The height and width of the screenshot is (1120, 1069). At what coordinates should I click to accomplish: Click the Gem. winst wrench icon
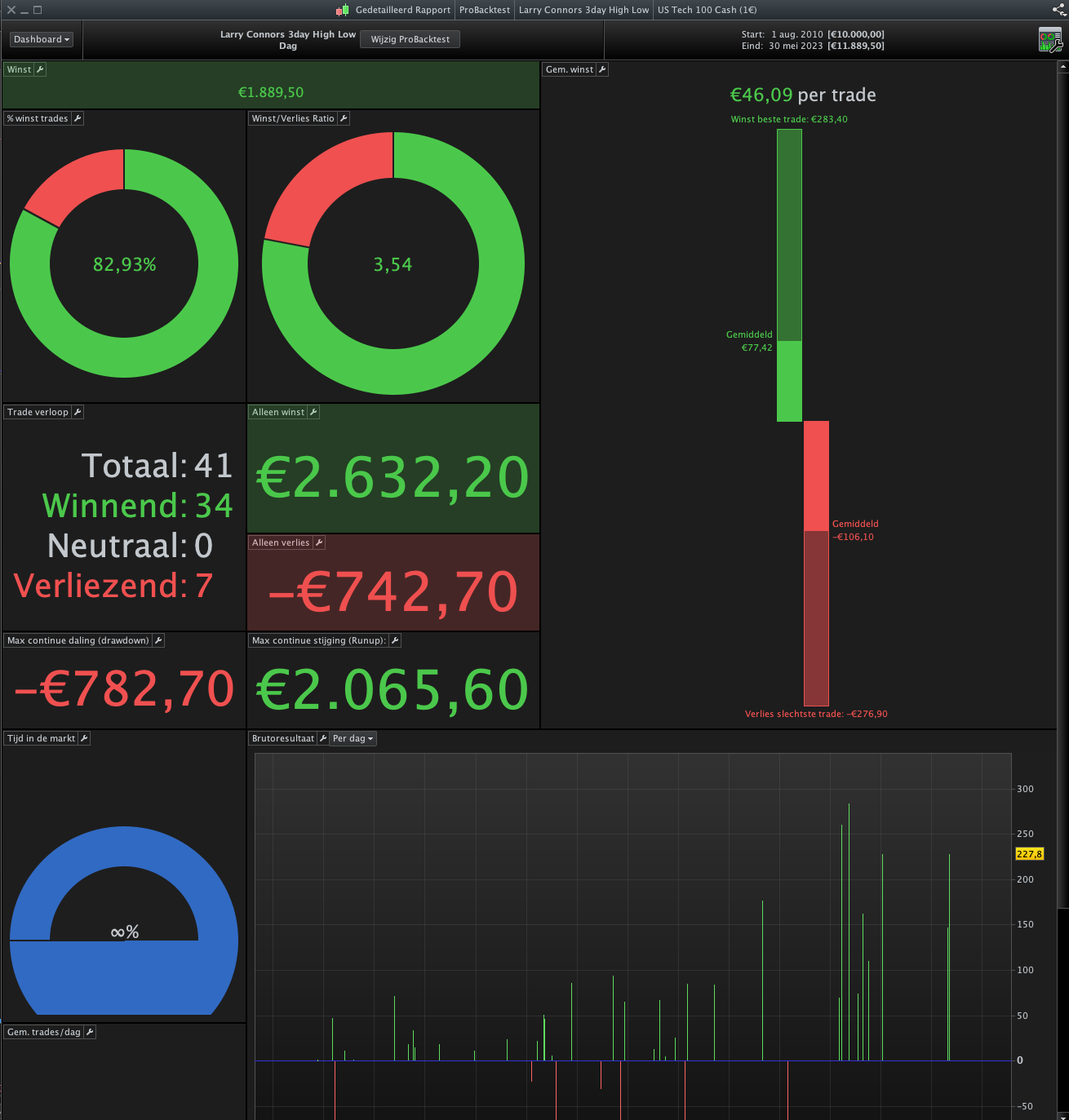[602, 69]
